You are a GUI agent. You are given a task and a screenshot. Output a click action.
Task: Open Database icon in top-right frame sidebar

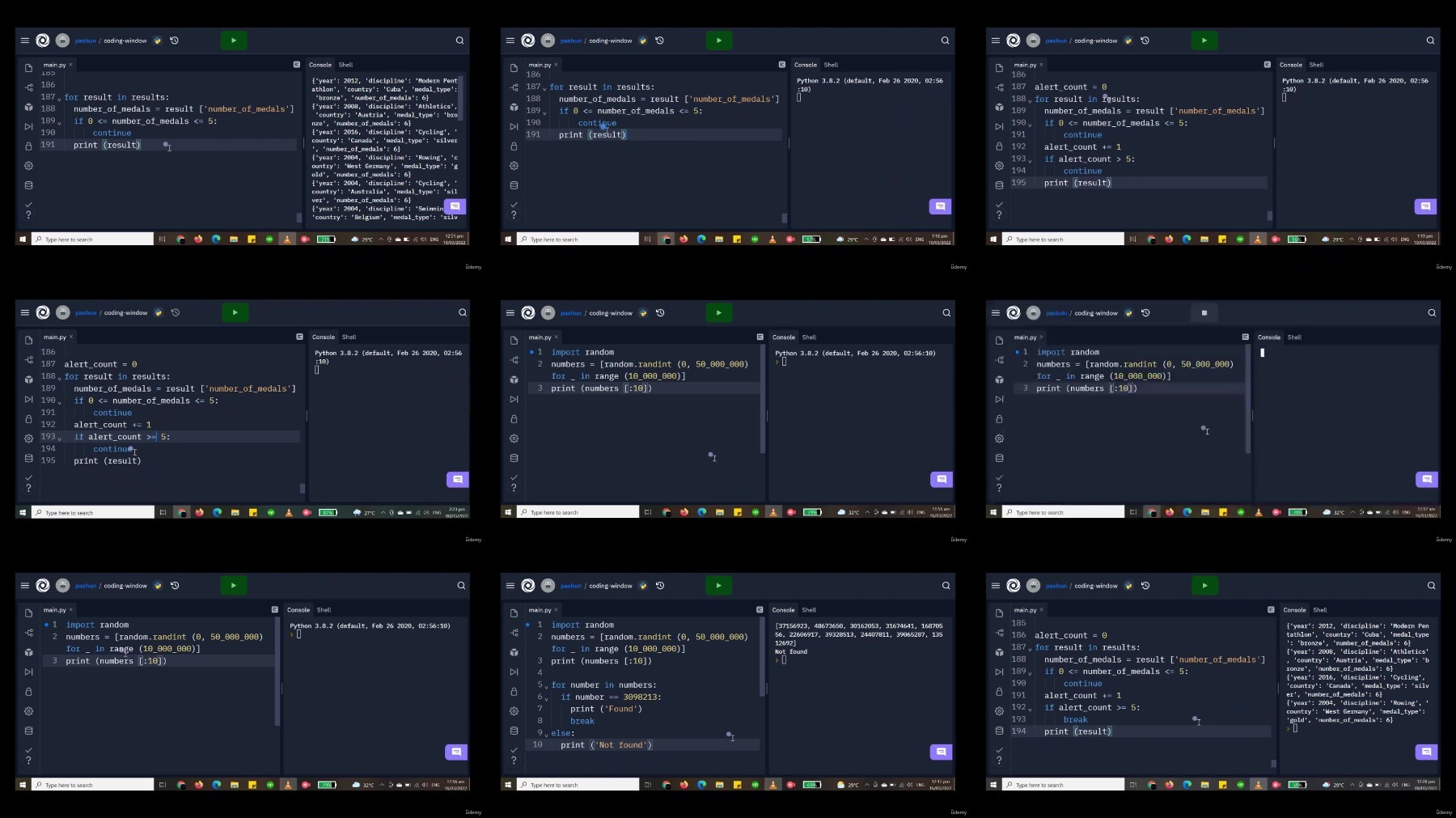999,185
